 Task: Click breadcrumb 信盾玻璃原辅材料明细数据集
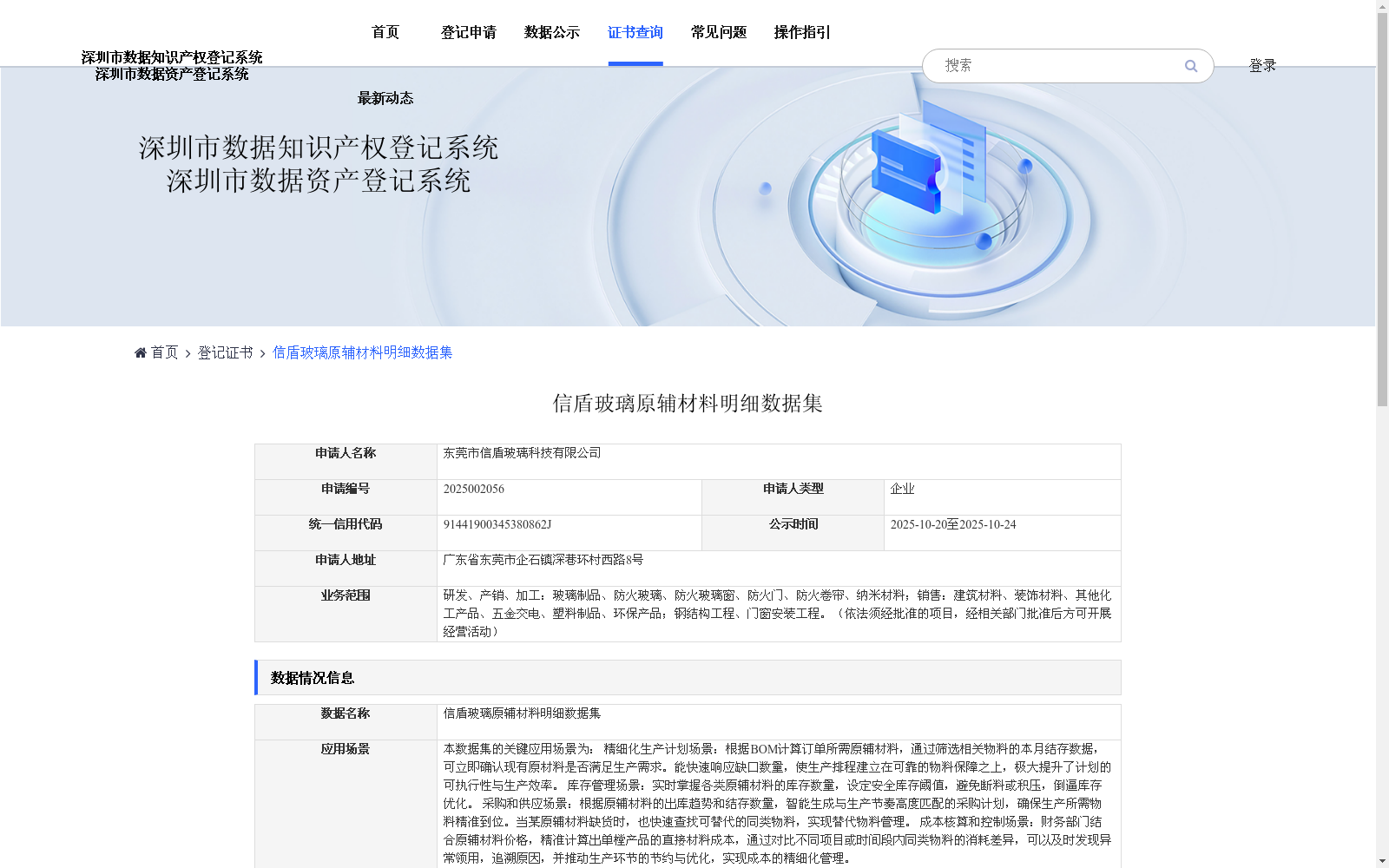[363, 352]
